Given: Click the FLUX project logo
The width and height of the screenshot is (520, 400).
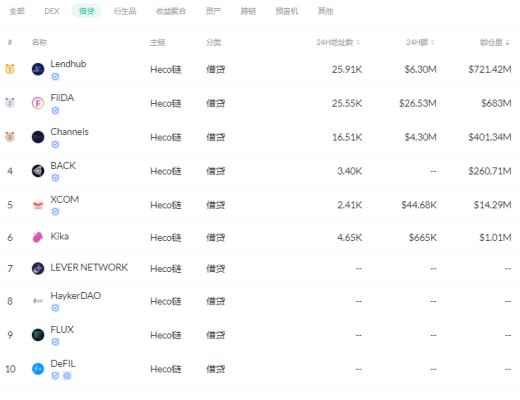Looking at the screenshot, I should (38, 335).
